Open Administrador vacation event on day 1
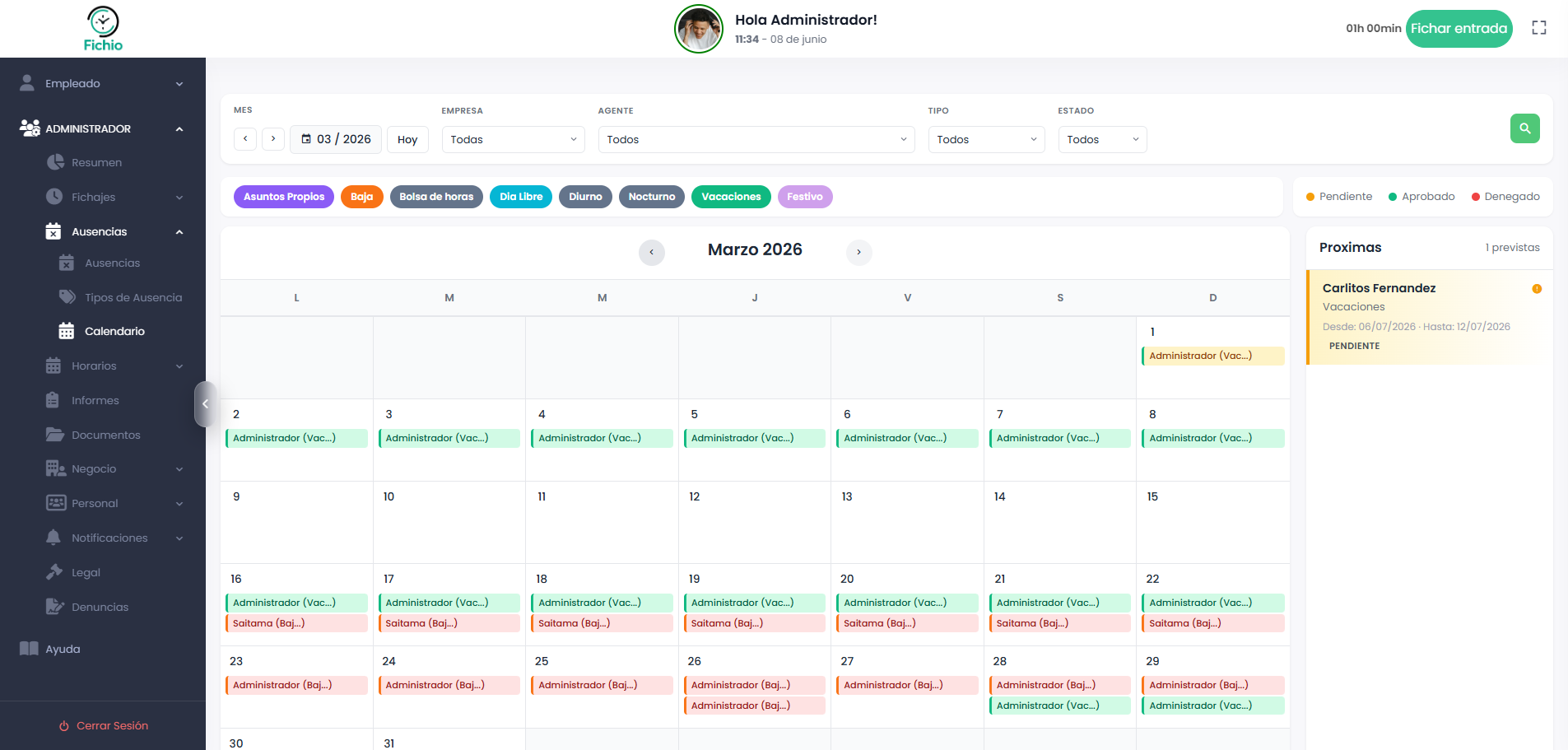Screen dimensions: 1568x750 click(1212, 356)
